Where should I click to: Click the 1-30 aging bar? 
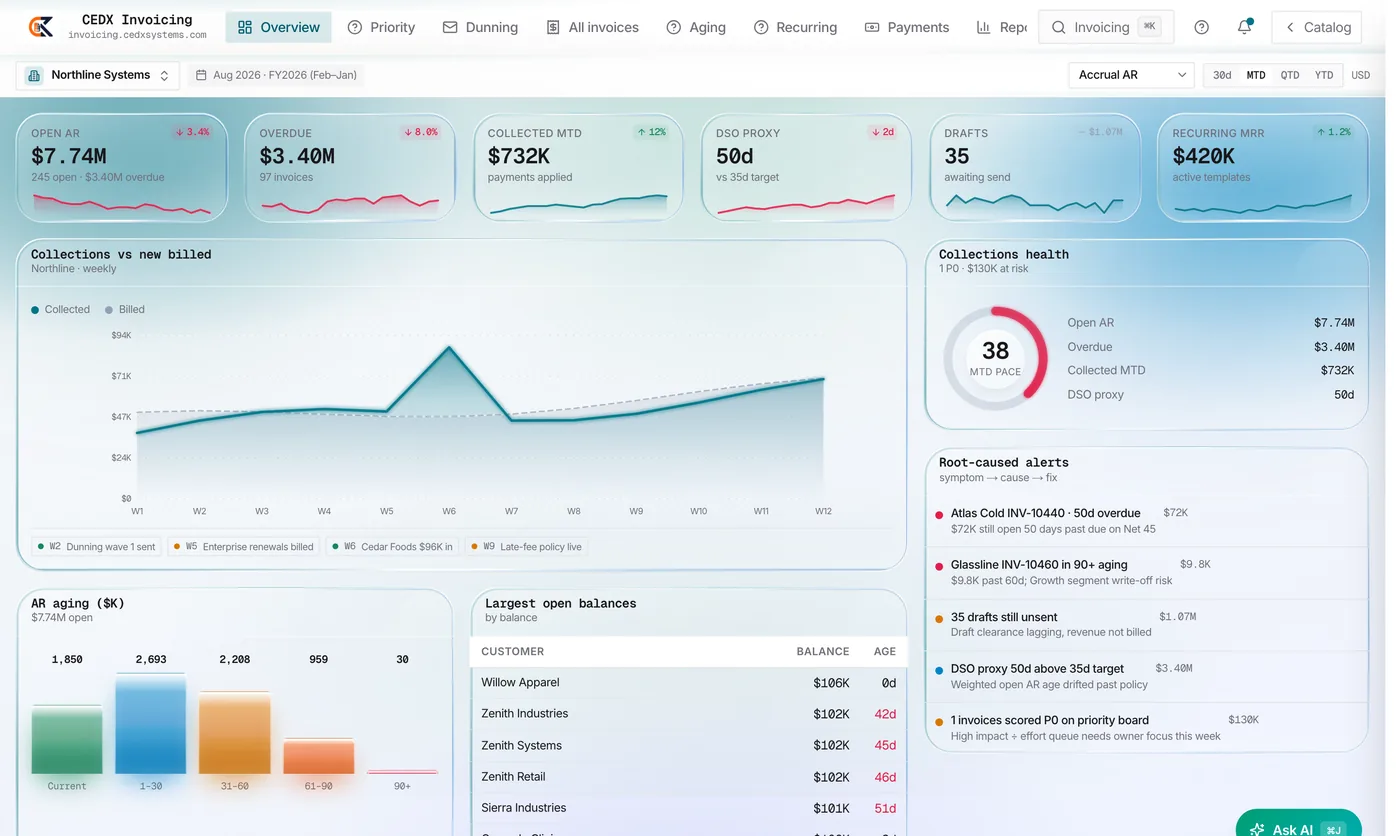tap(150, 724)
